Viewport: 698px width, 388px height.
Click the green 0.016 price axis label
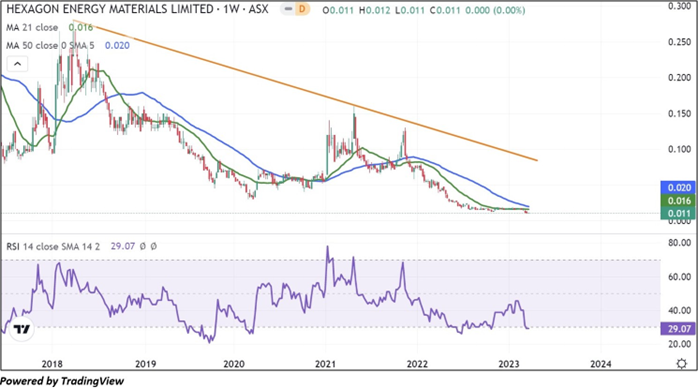(x=678, y=201)
